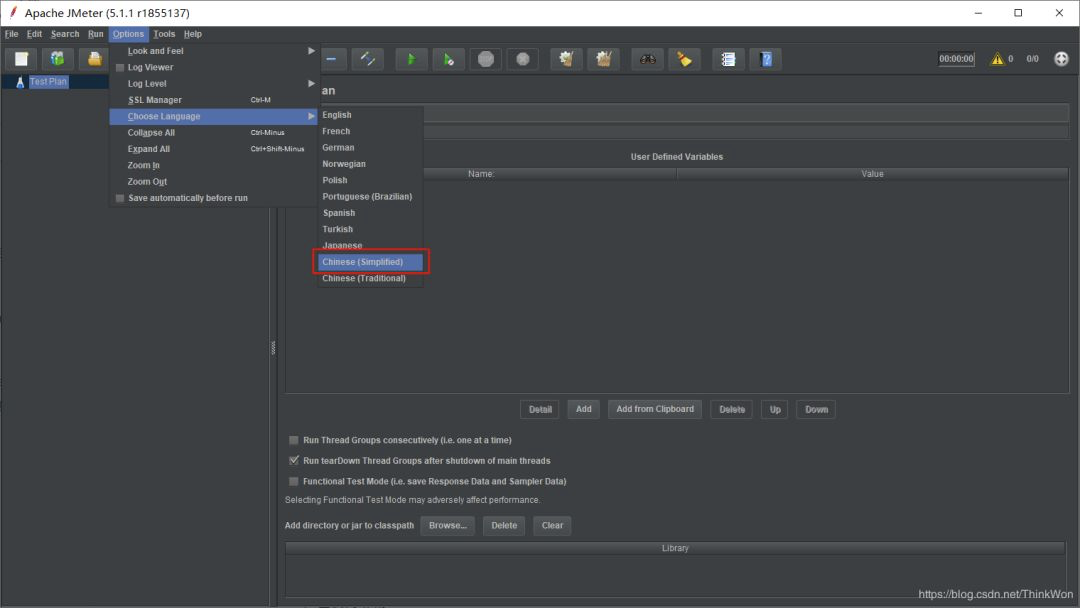This screenshot has height=608, width=1080.
Task: Open the Help menu
Action: 193,34
